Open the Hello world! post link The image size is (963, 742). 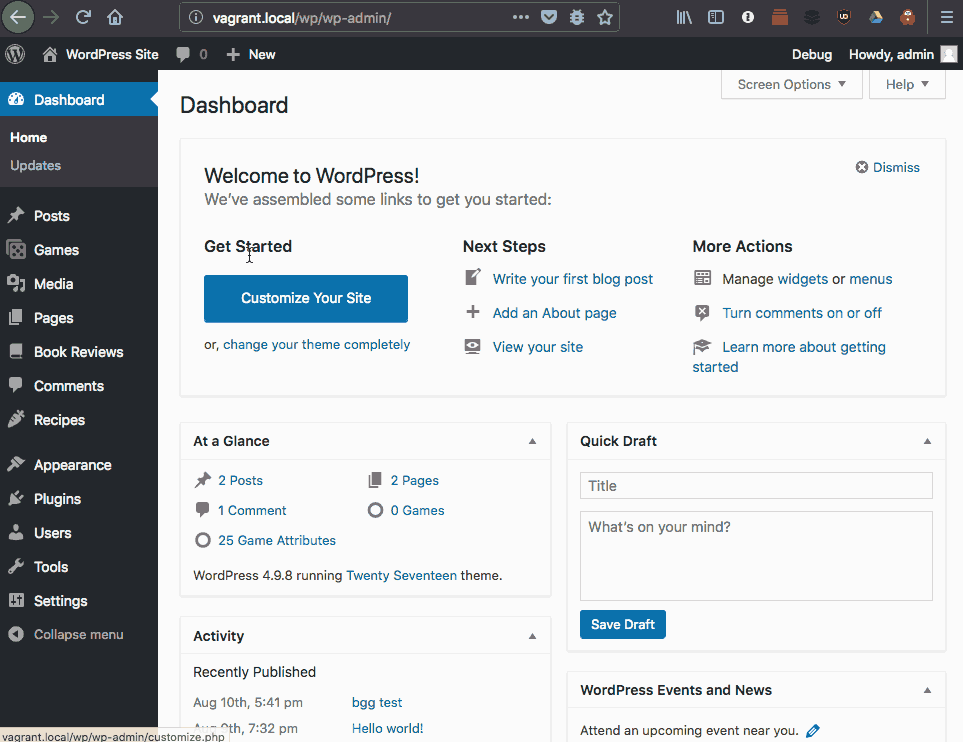click(388, 728)
